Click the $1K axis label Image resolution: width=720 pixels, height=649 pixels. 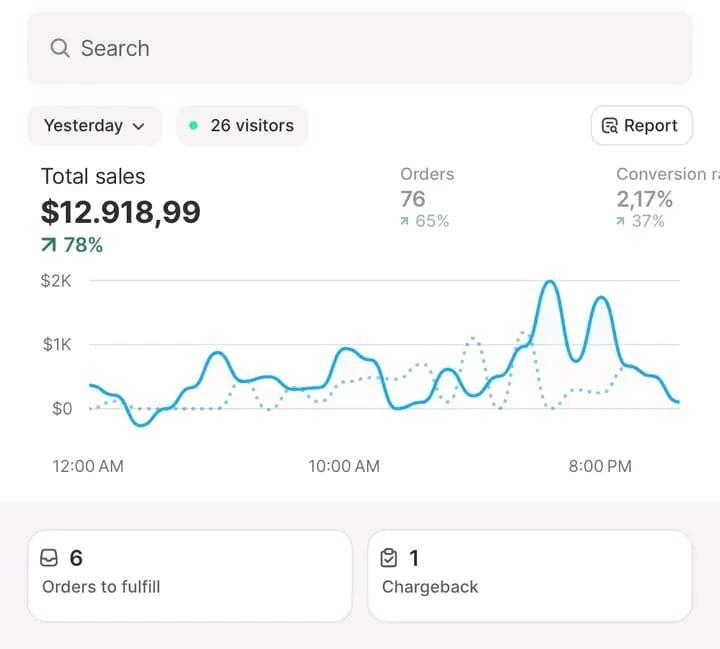pyautogui.click(x=57, y=344)
